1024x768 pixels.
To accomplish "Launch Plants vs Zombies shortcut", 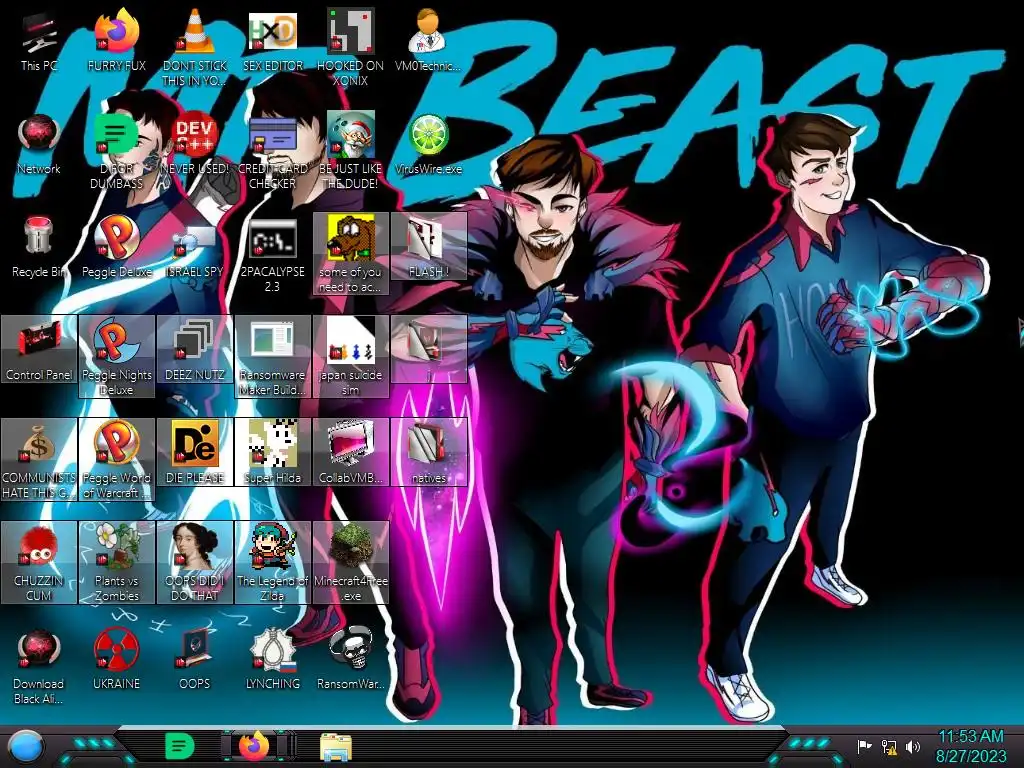I will point(116,562).
